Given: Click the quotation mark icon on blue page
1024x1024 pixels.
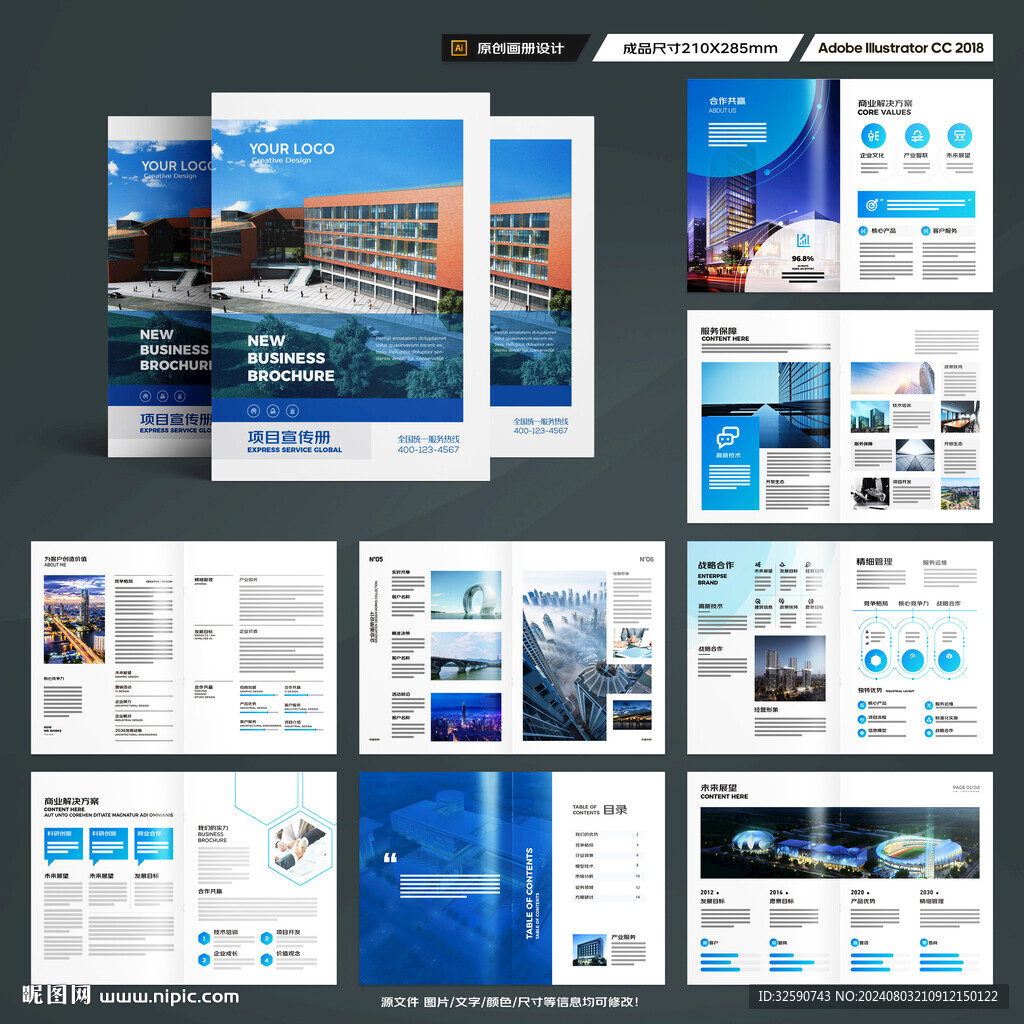Looking at the screenshot, I should coord(391,857).
